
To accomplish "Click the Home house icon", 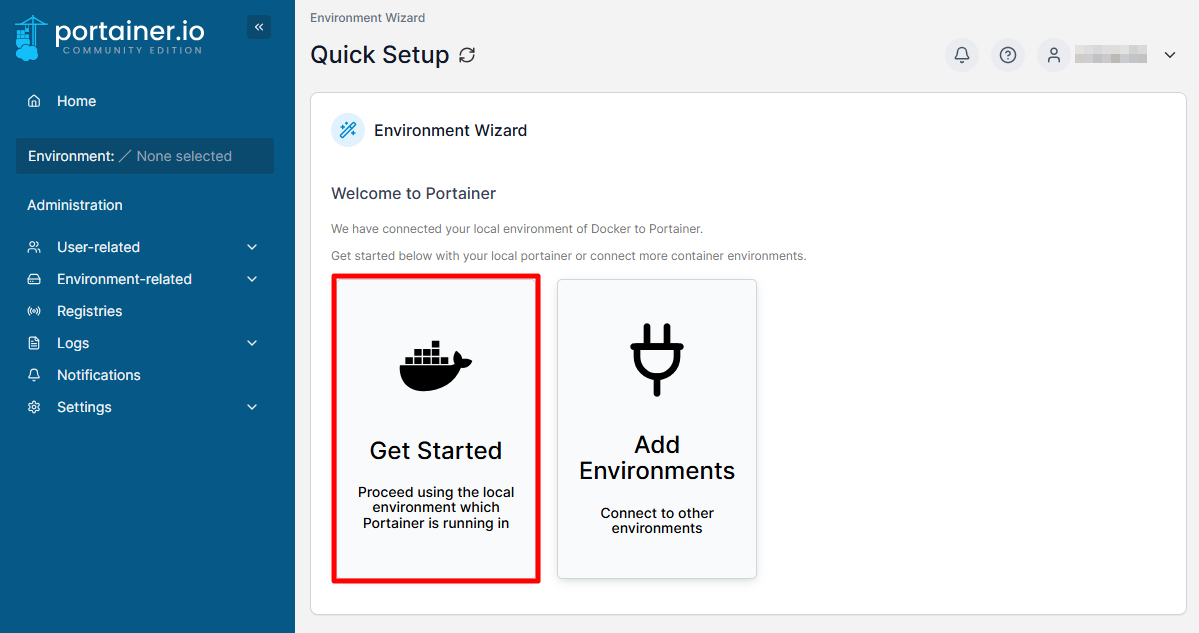I will pyautogui.click(x=34, y=101).
